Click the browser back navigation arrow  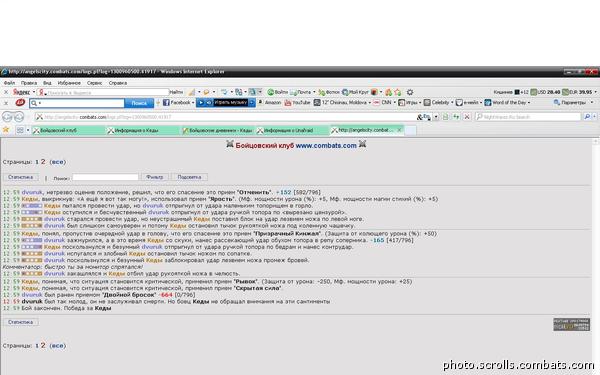[8, 117]
